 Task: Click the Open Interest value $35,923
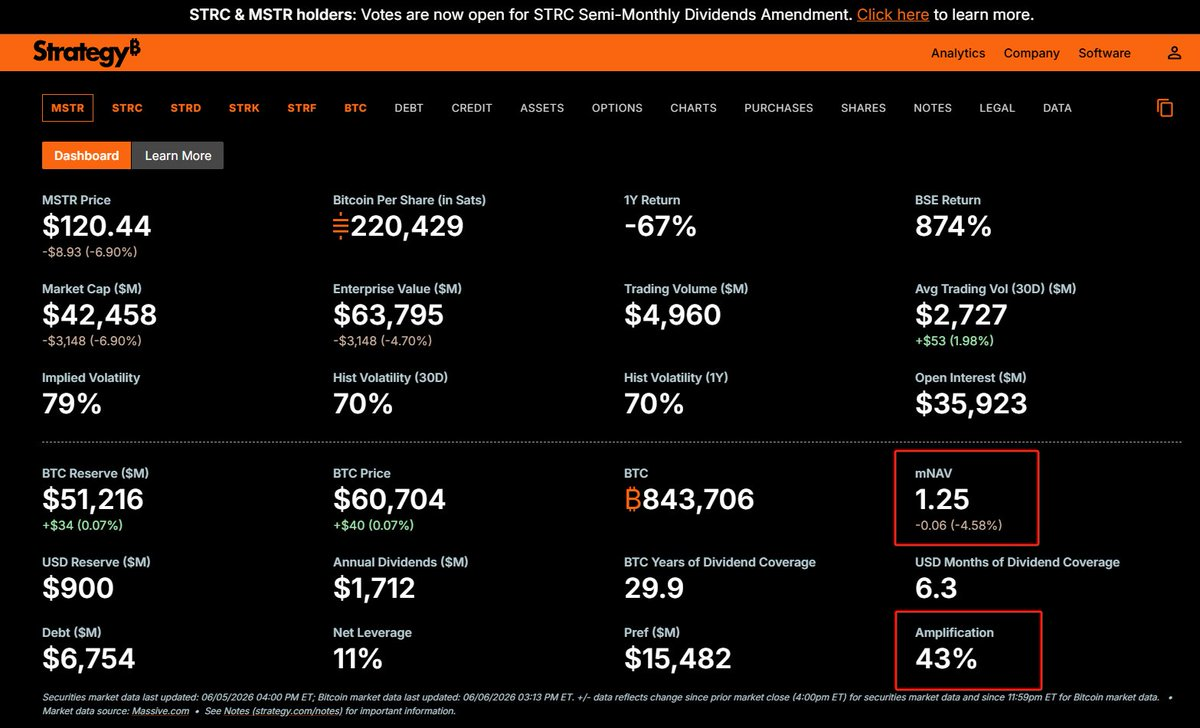point(971,404)
